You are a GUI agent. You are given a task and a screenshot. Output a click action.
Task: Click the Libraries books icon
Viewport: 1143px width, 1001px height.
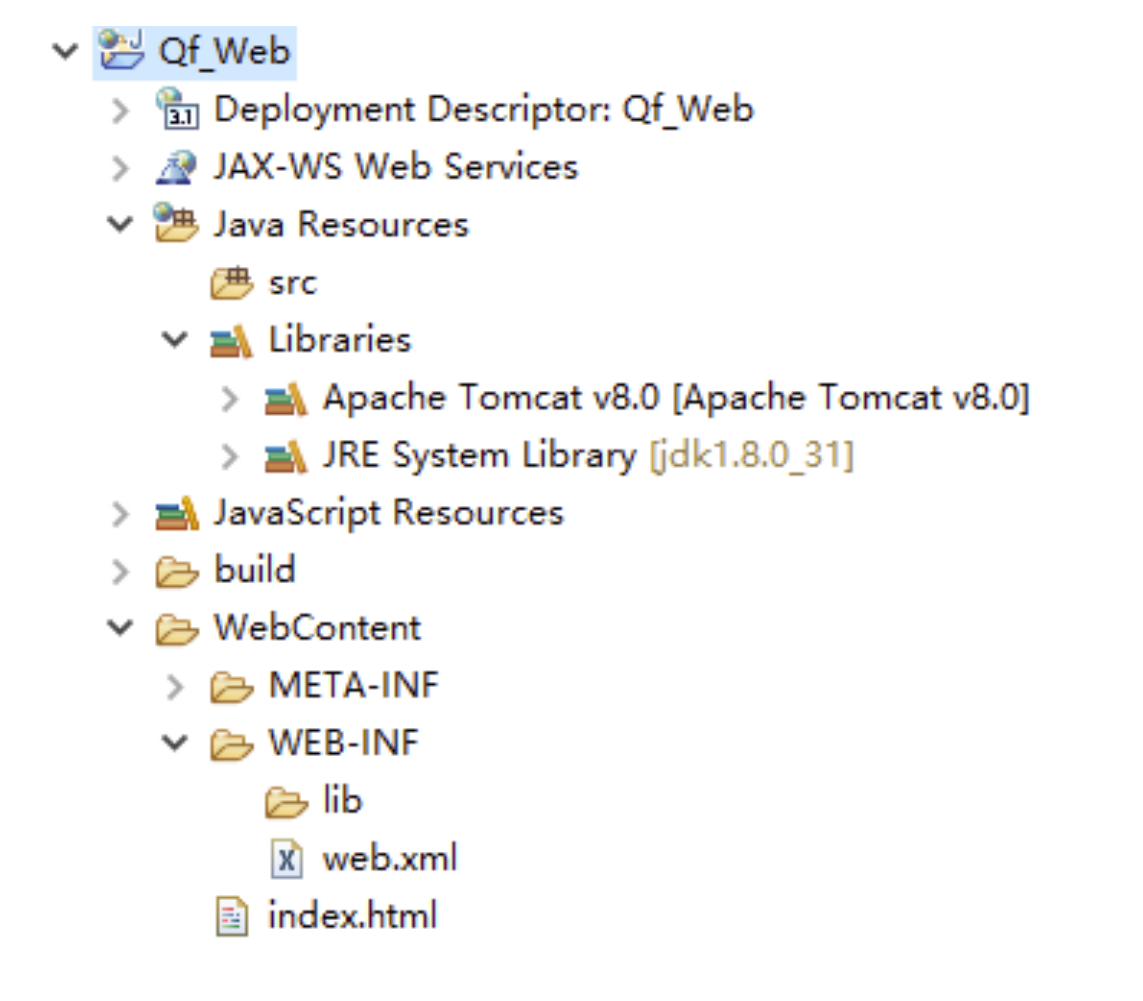tap(231, 340)
